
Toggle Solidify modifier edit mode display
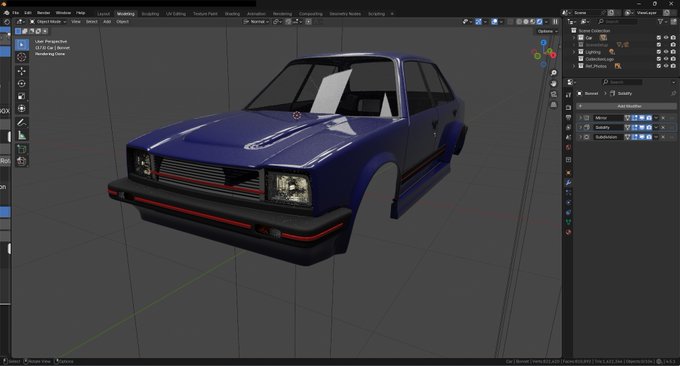tap(634, 127)
